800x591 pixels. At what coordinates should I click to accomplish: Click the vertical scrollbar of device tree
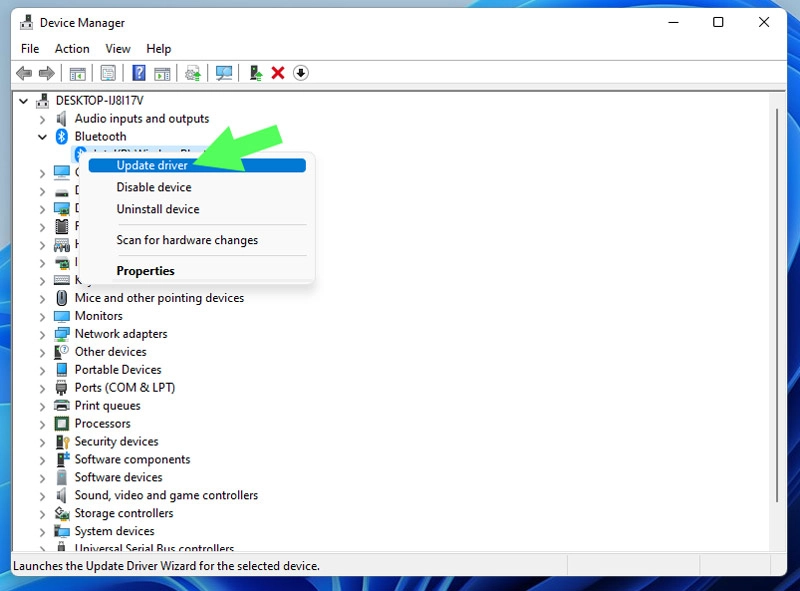777,305
